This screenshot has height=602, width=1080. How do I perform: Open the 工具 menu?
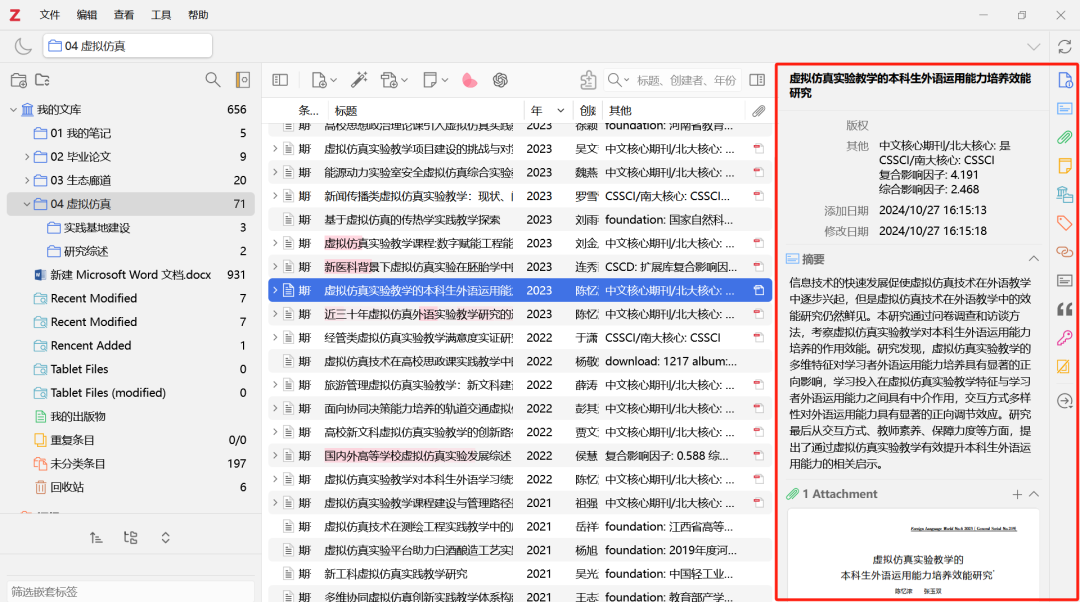pyautogui.click(x=161, y=15)
